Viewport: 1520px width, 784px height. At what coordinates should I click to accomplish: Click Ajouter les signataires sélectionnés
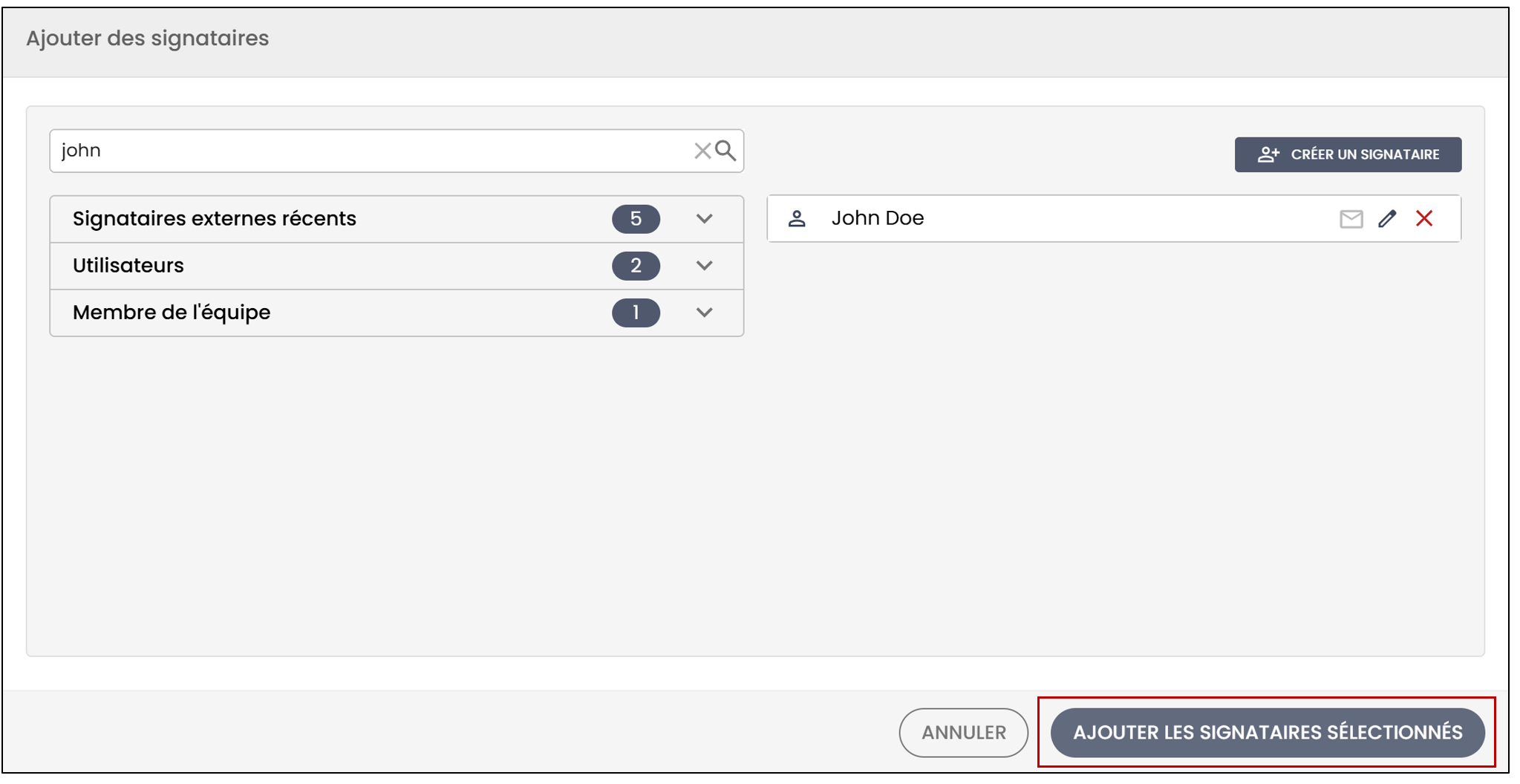point(1268,732)
